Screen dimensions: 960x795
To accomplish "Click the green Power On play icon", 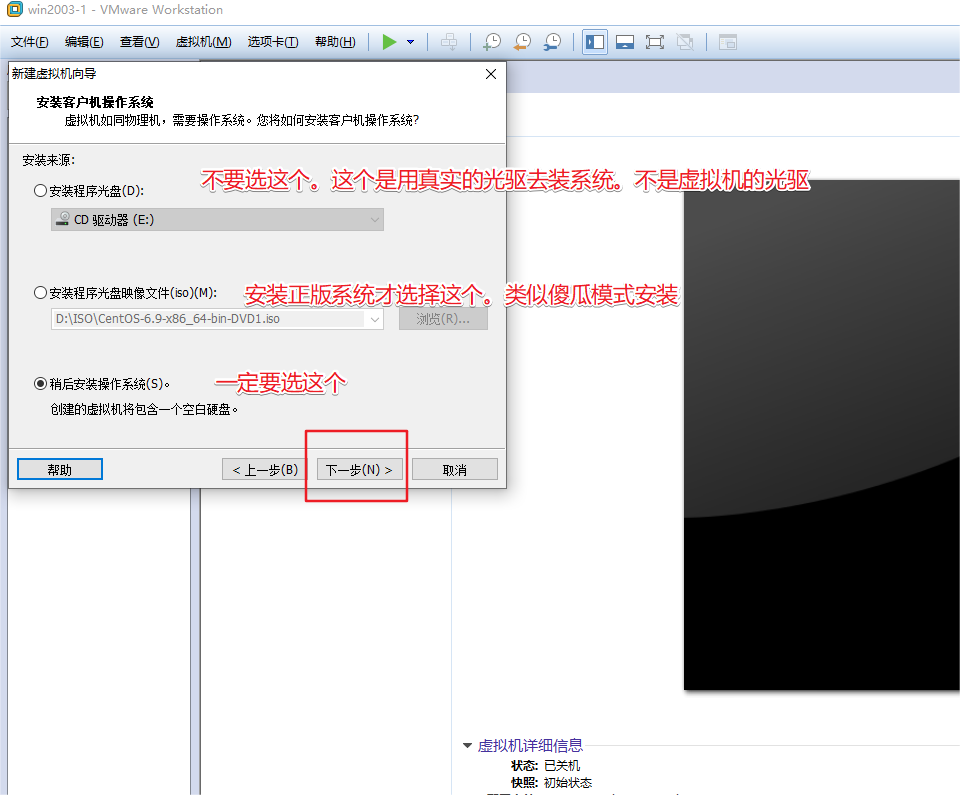I will 389,42.
